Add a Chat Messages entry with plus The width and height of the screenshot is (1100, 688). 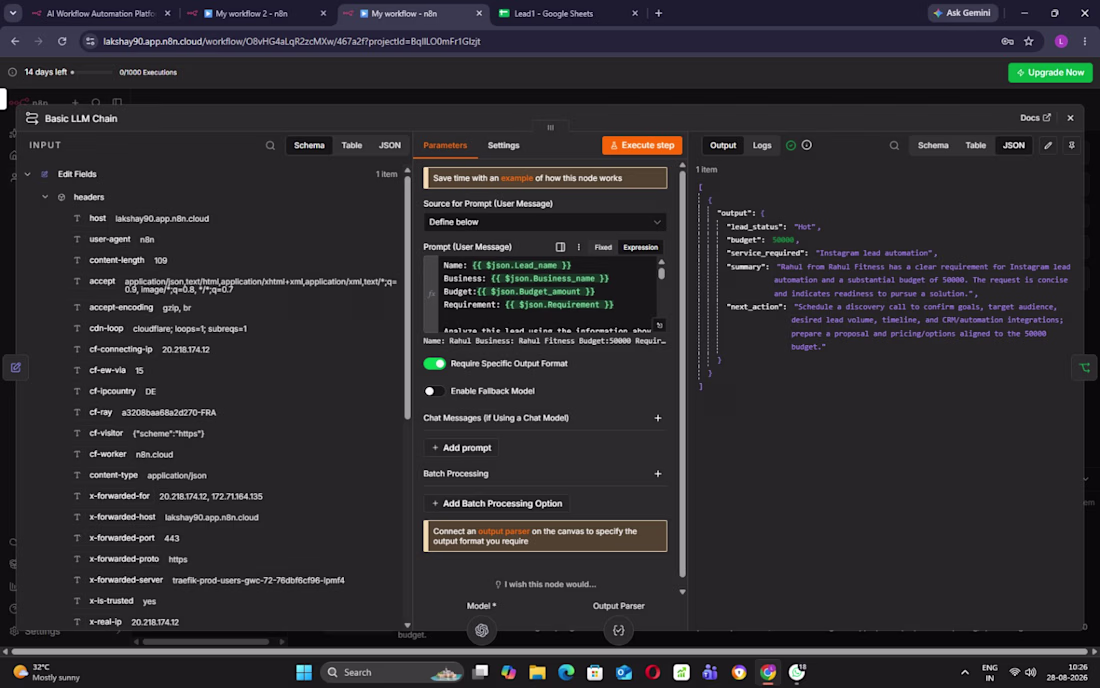click(x=657, y=418)
